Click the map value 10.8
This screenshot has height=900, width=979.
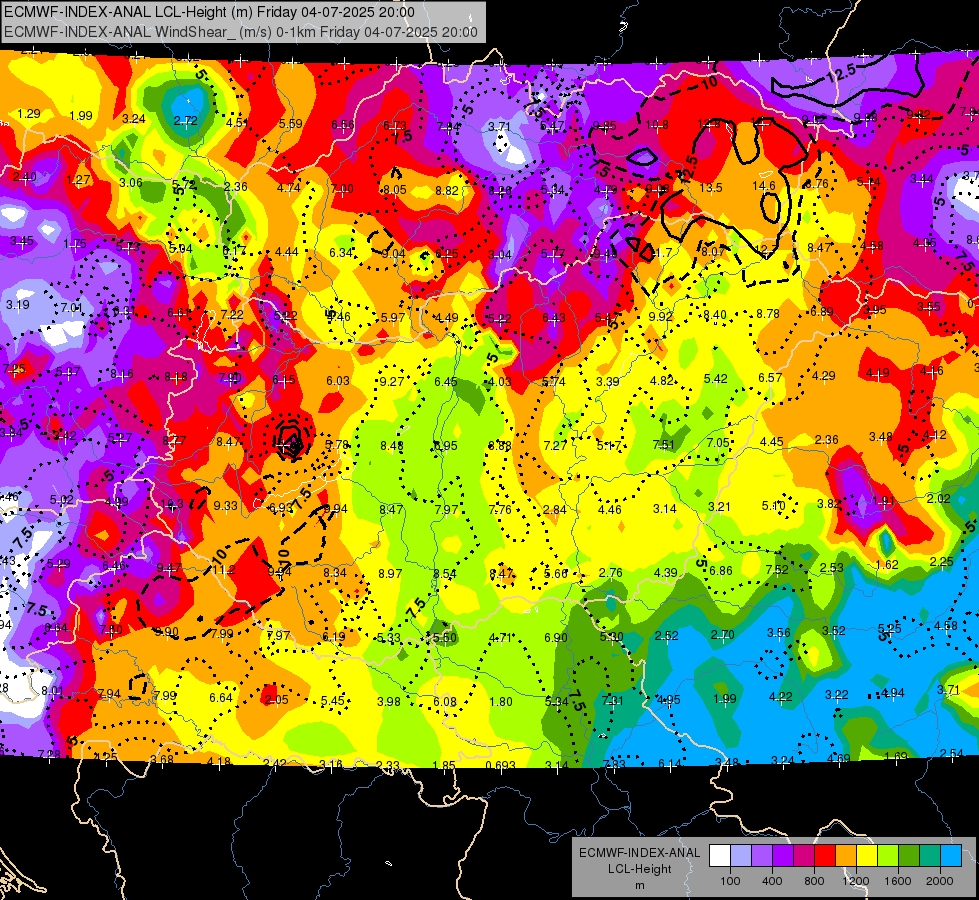point(657,125)
